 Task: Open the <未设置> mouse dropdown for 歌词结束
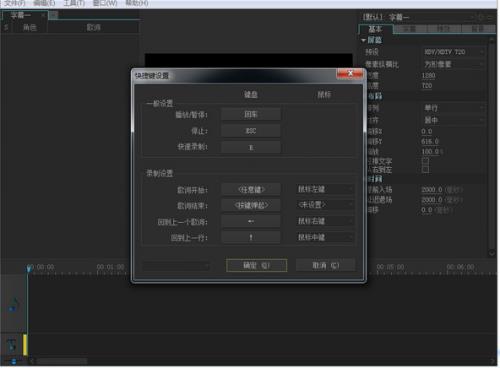click(325, 205)
